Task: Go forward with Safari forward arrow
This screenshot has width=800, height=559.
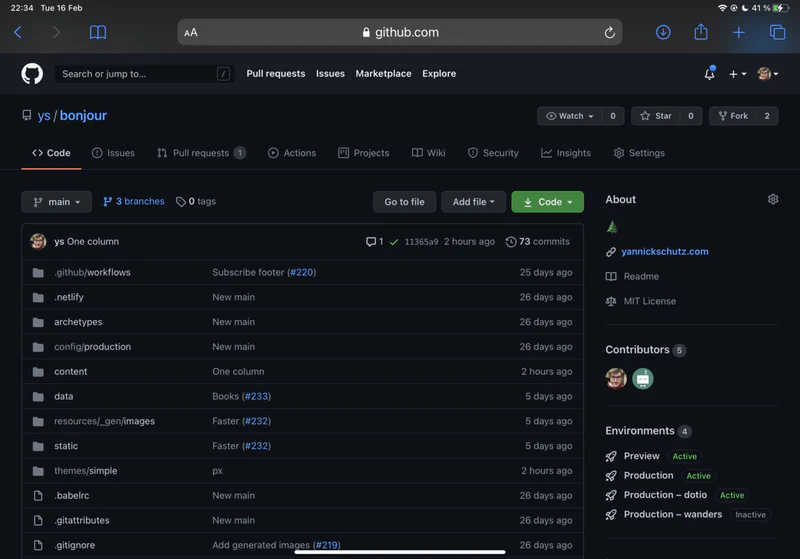Action: (x=56, y=32)
